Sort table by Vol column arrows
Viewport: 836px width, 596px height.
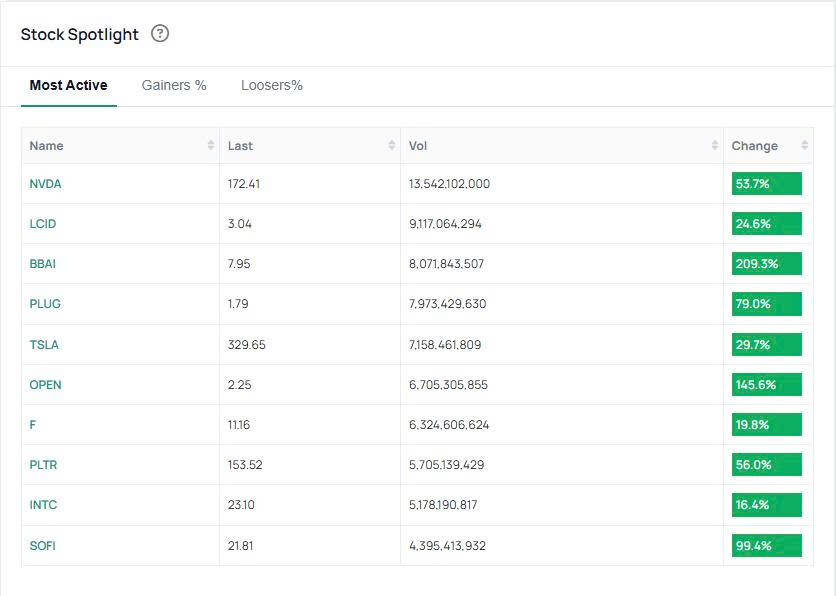coord(714,146)
